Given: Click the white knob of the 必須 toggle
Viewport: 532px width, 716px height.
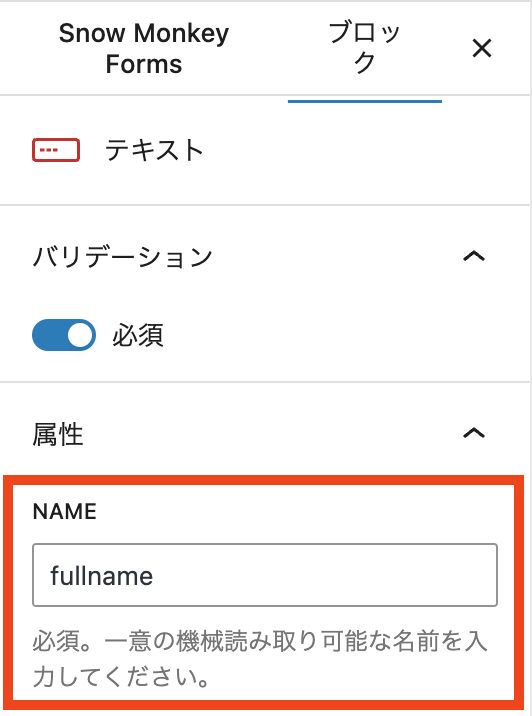Looking at the screenshot, I should 80,335.
